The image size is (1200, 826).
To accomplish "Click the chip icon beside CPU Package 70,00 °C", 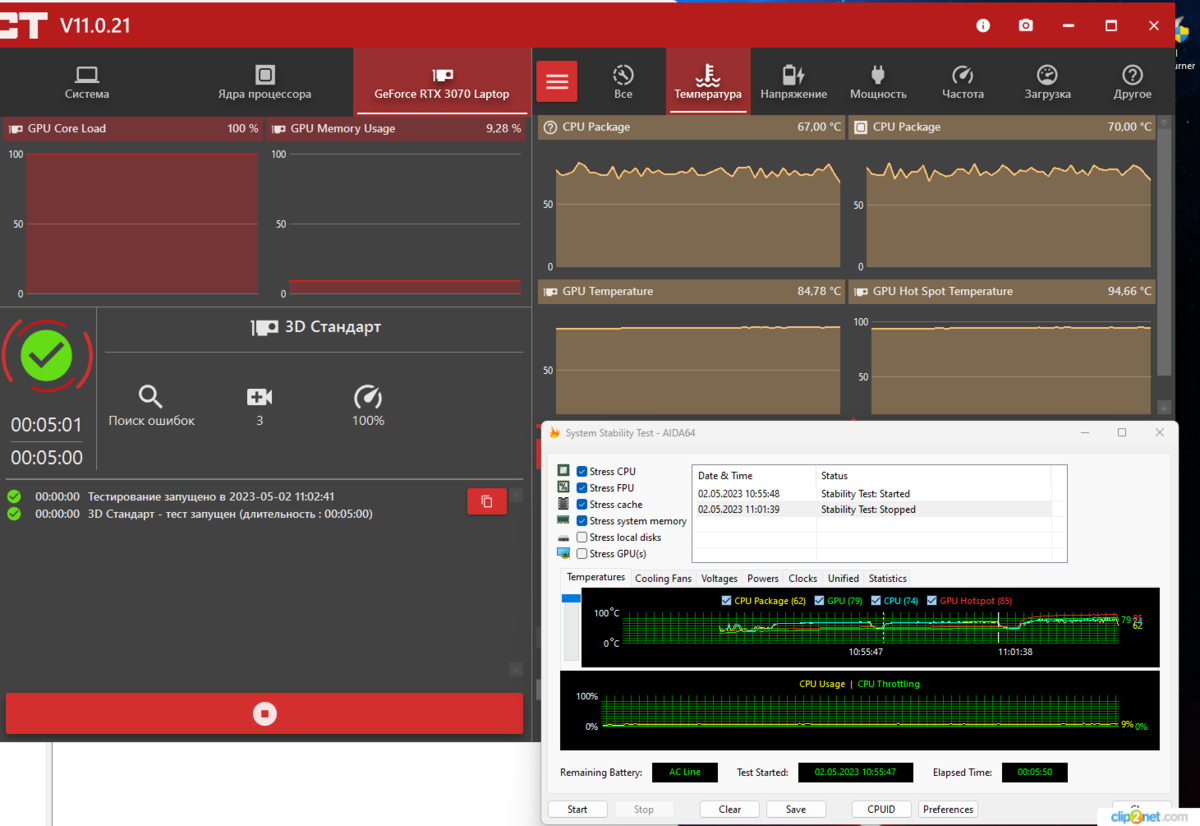I will (860, 127).
